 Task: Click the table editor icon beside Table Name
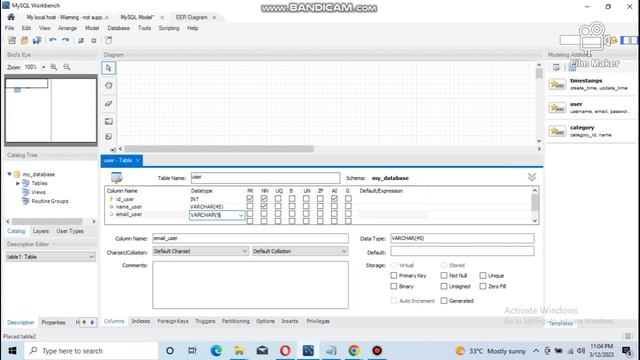[x=117, y=178]
